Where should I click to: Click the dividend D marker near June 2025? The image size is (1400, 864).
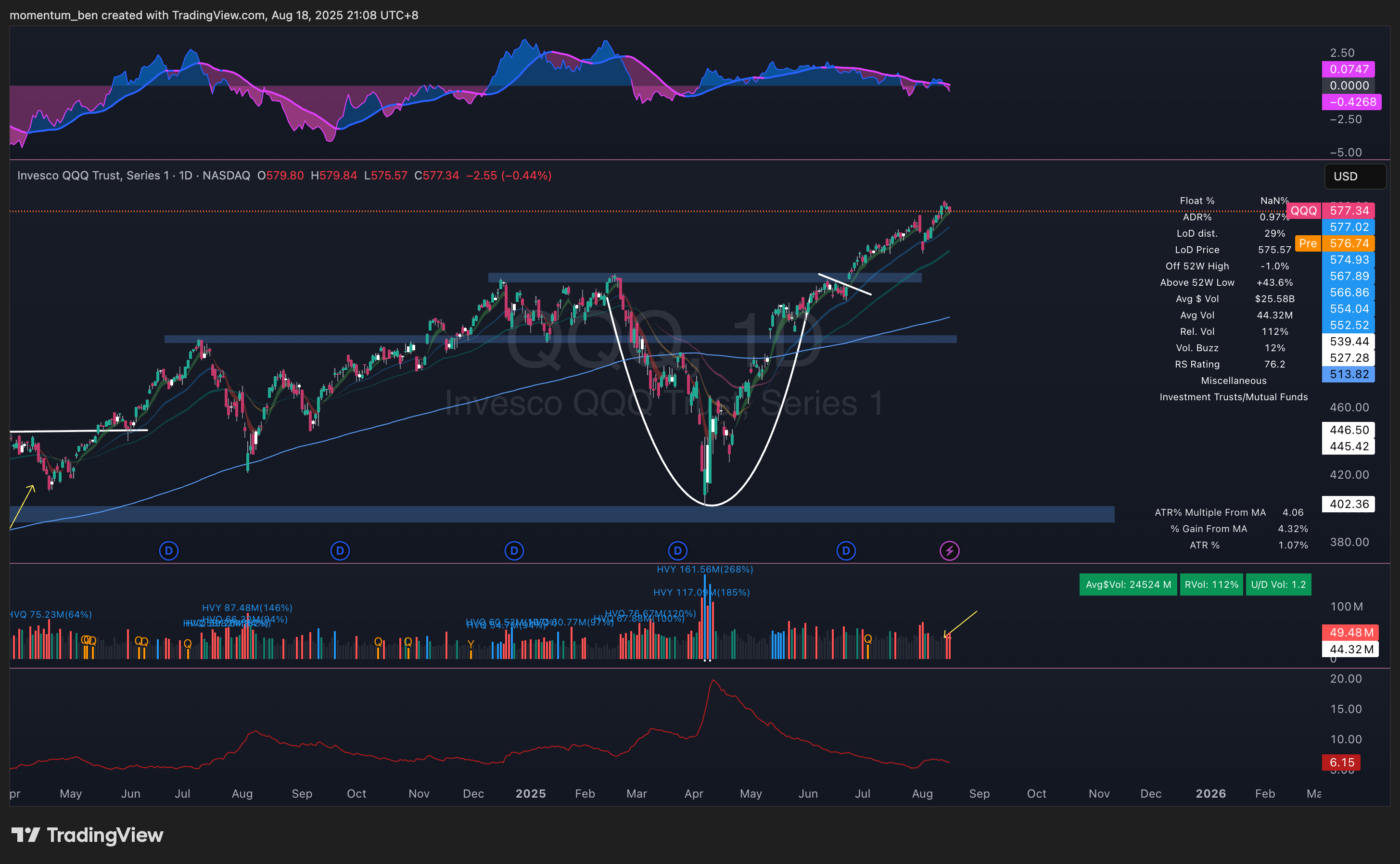(x=846, y=551)
